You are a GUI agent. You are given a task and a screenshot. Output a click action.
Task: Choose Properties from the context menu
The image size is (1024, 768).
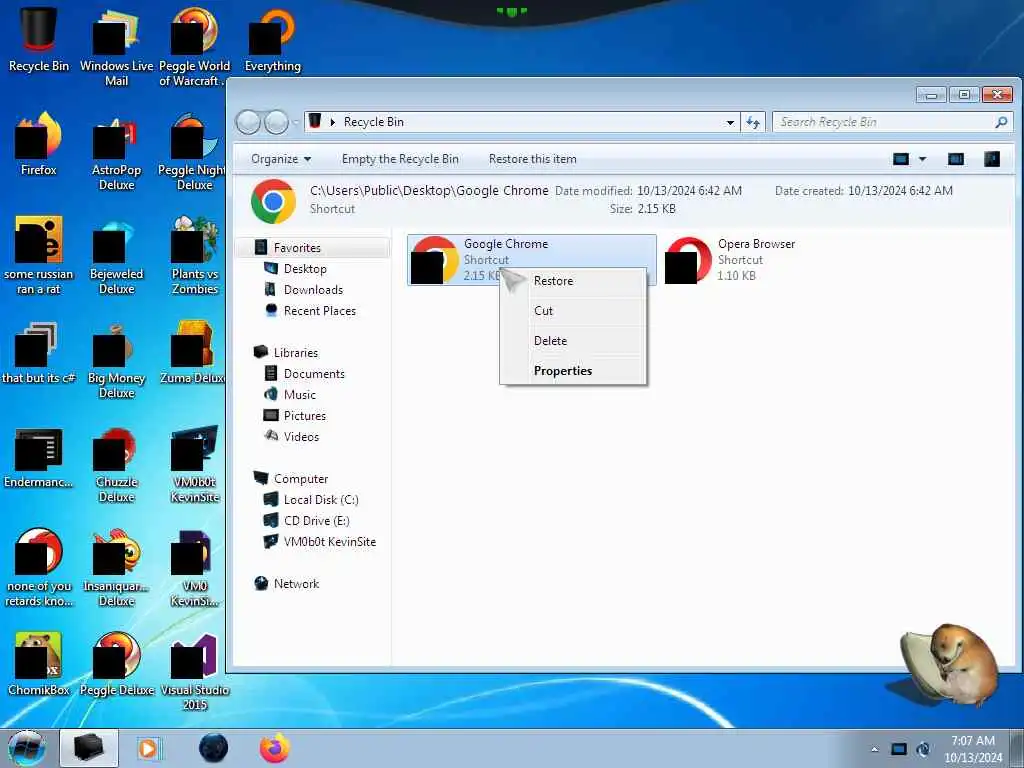click(x=573, y=371)
